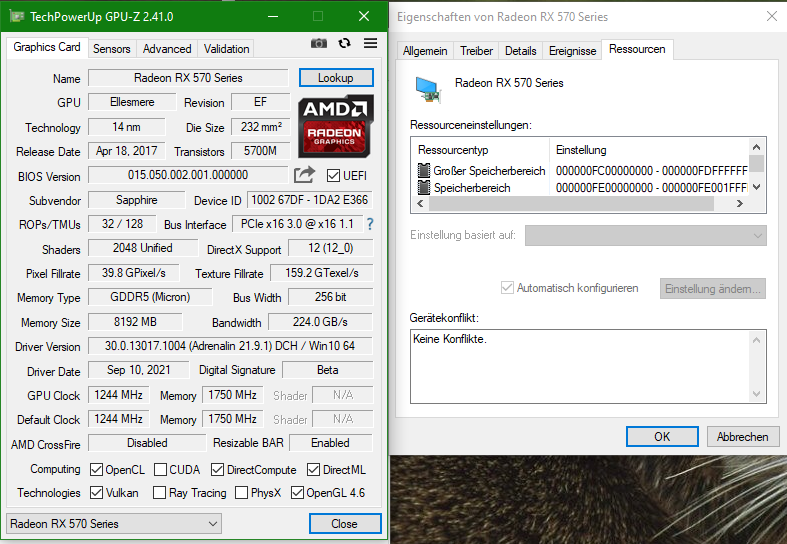This screenshot has height=544, width=787.
Task: Open the Treiber tab
Action: pyautogui.click(x=476, y=51)
